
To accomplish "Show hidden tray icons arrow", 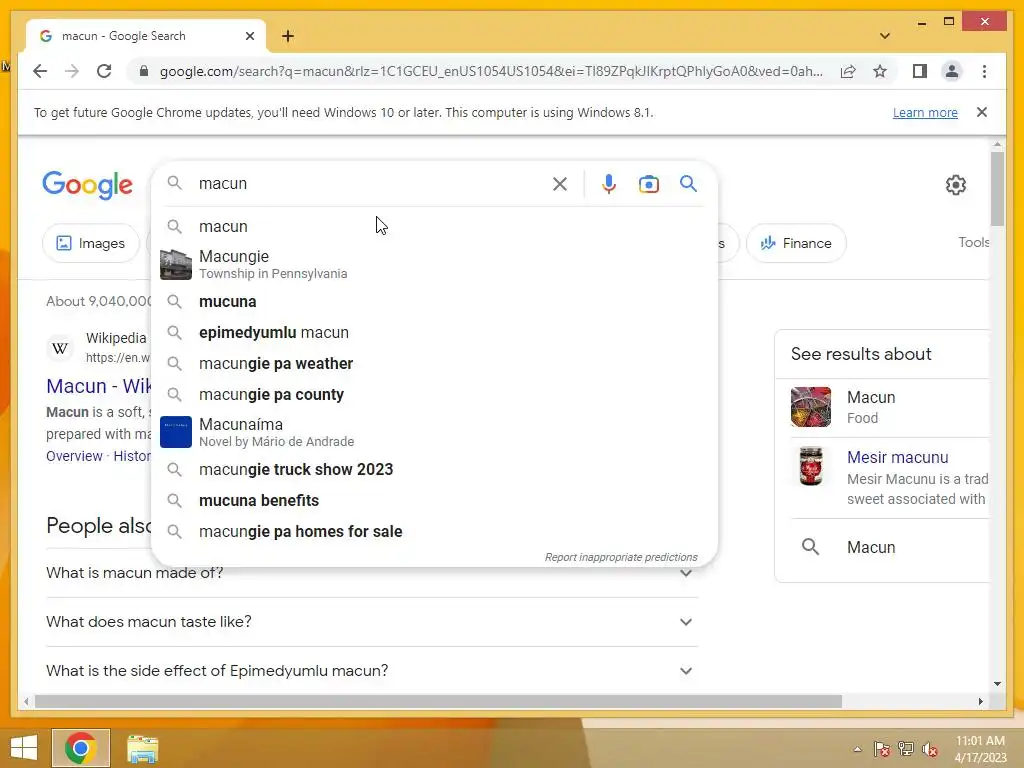I will 857,749.
